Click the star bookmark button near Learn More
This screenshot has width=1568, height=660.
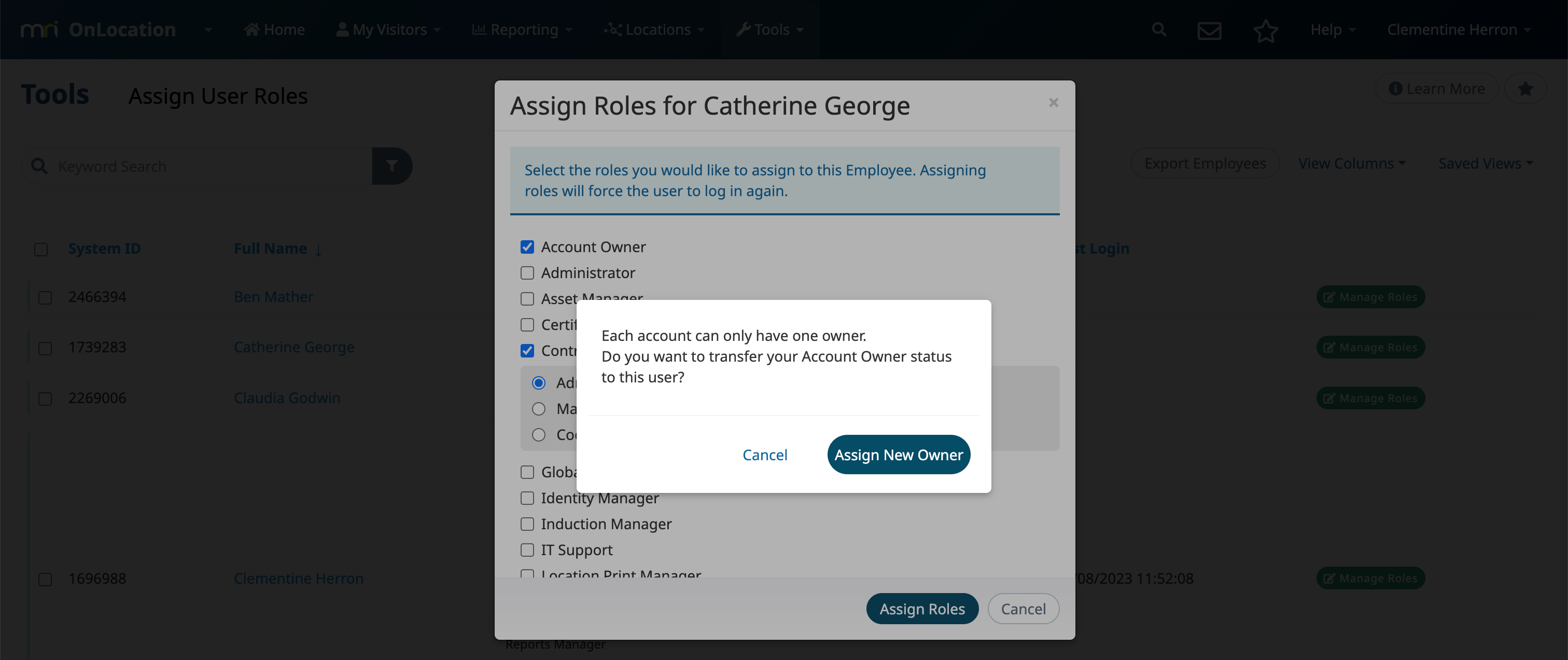point(1525,89)
